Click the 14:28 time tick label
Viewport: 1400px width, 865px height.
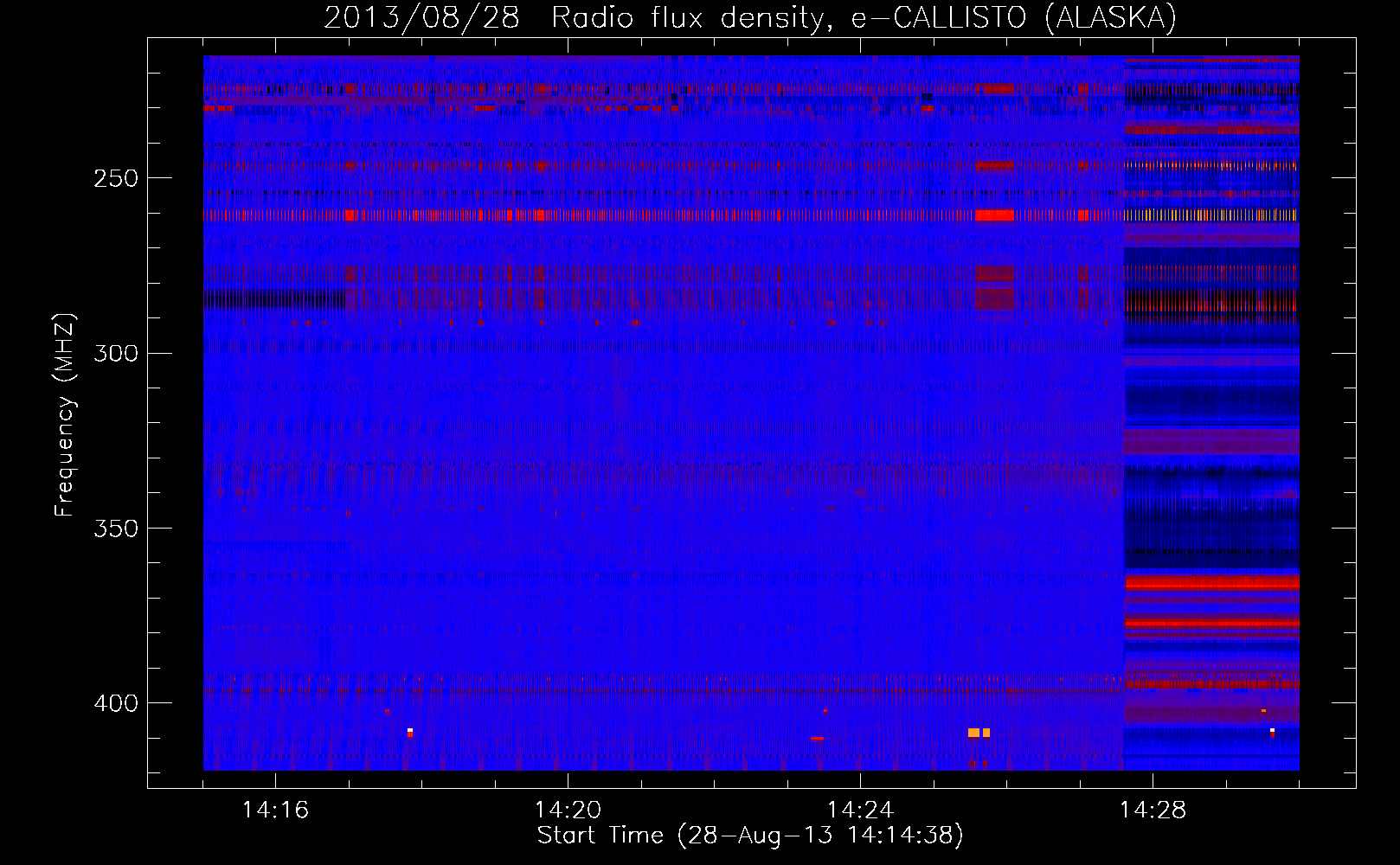click(x=1153, y=811)
